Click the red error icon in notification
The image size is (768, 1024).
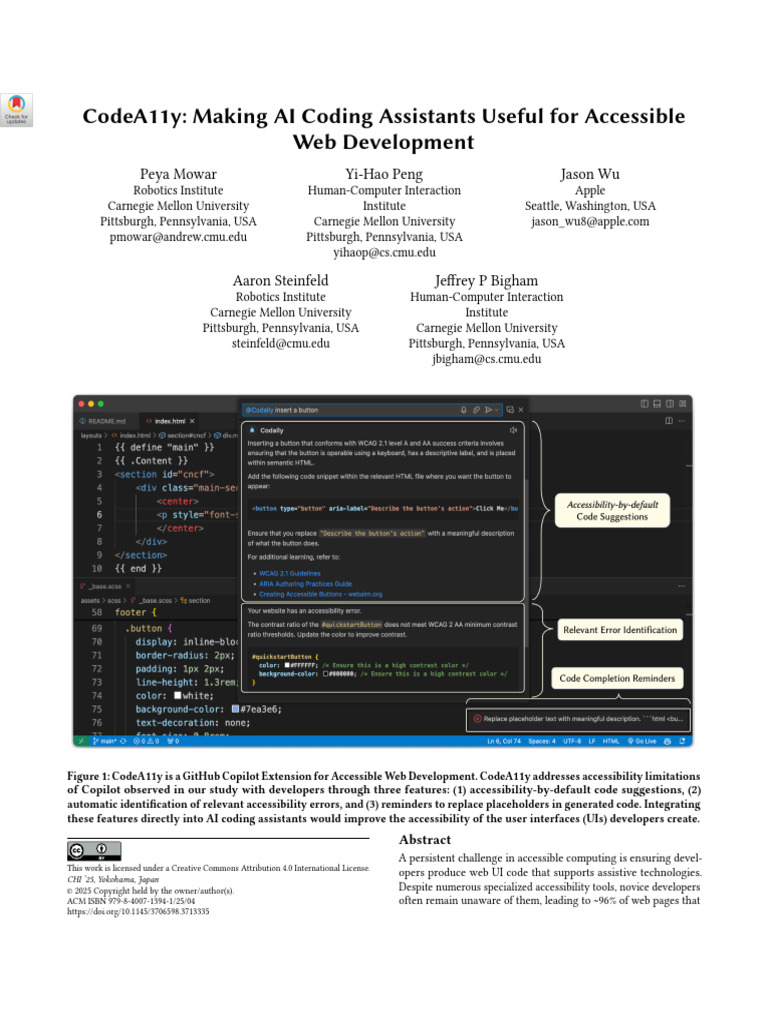point(477,718)
